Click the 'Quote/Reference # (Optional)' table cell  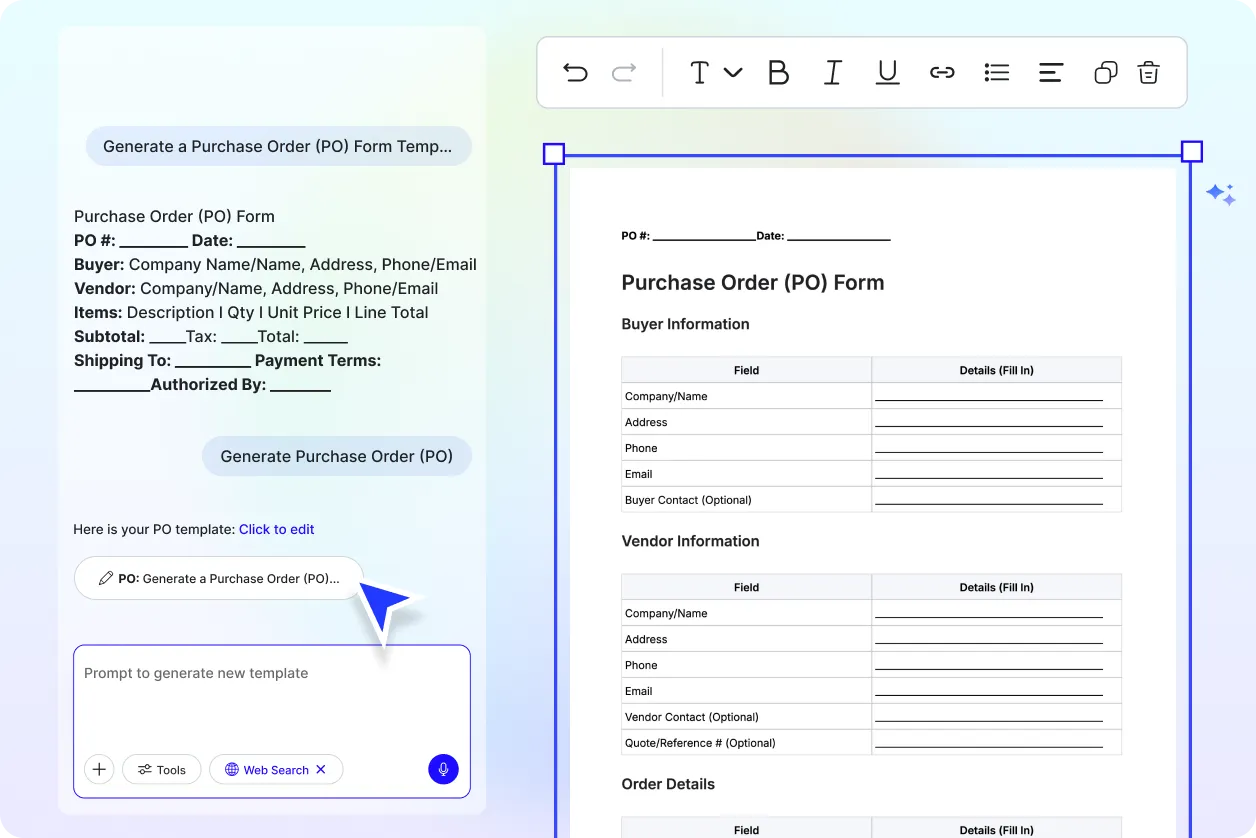pos(746,743)
